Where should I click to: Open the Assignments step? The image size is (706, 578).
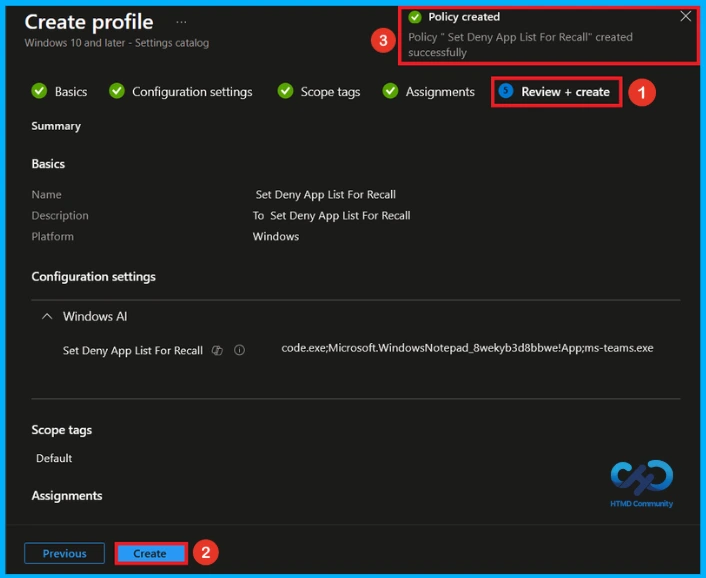(x=440, y=92)
